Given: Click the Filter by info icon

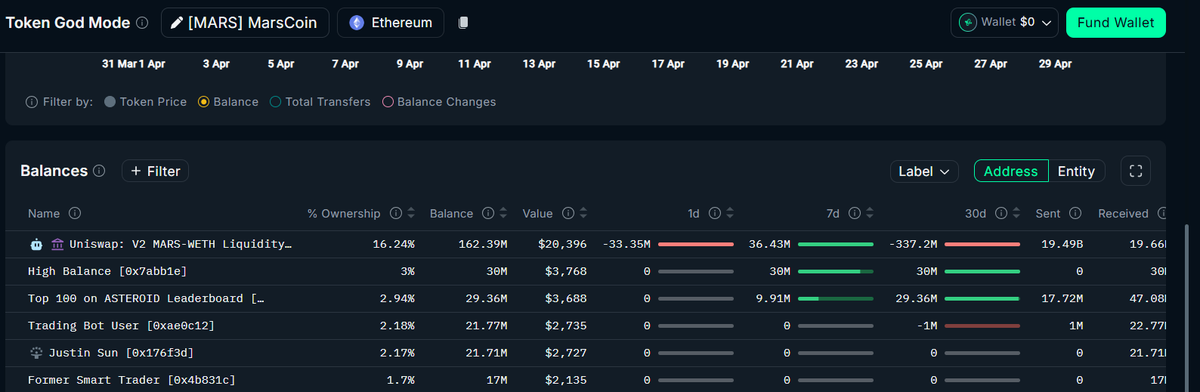Looking at the screenshot, I should coord(32,102).
